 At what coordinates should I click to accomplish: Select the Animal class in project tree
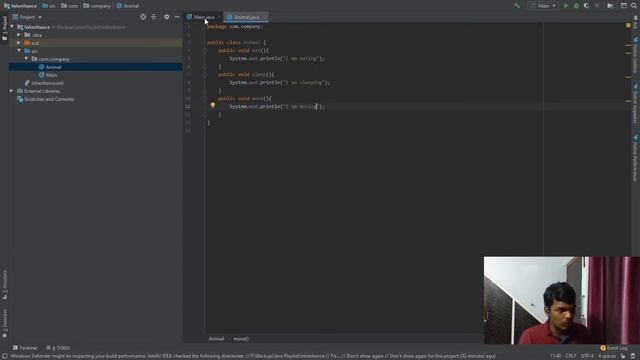point(96,67)
